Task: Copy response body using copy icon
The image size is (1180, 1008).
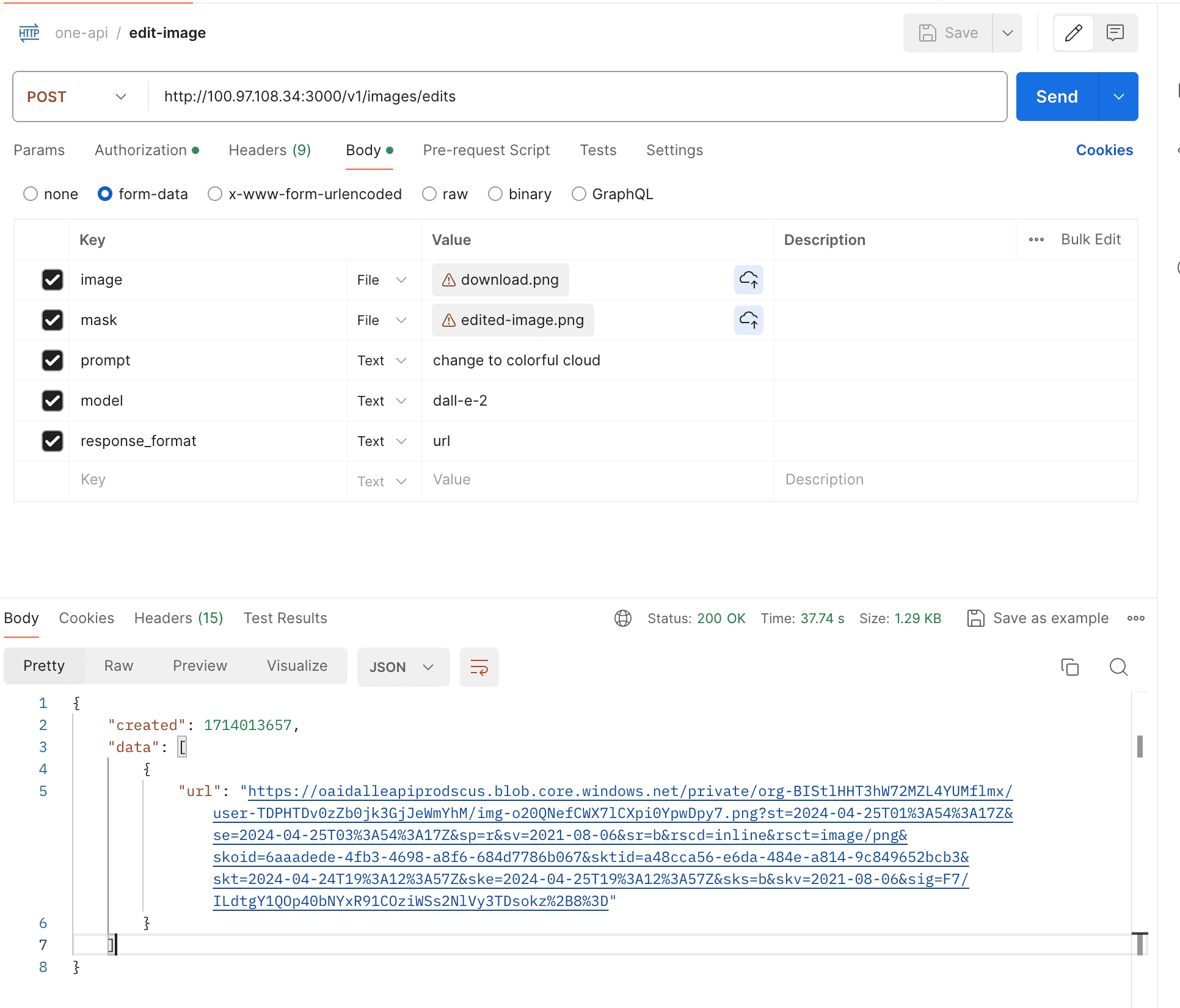Action: pos(1069,667)
